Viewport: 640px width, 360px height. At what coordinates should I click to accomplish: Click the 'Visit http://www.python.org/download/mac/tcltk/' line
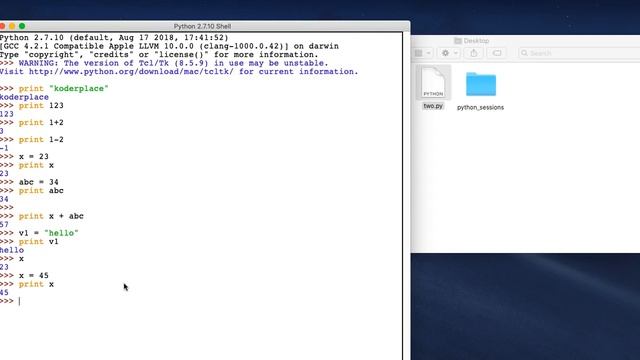click(179, 72)
